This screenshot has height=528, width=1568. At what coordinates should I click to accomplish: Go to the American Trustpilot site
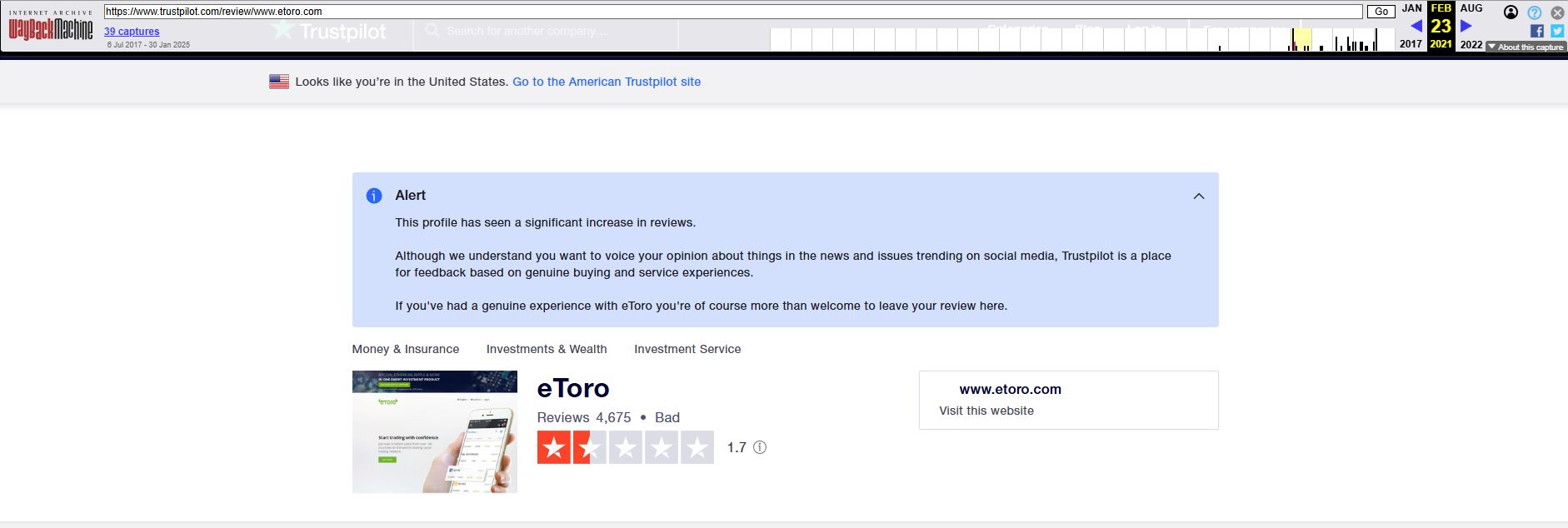pyautogui.click(x=607, y=82)
